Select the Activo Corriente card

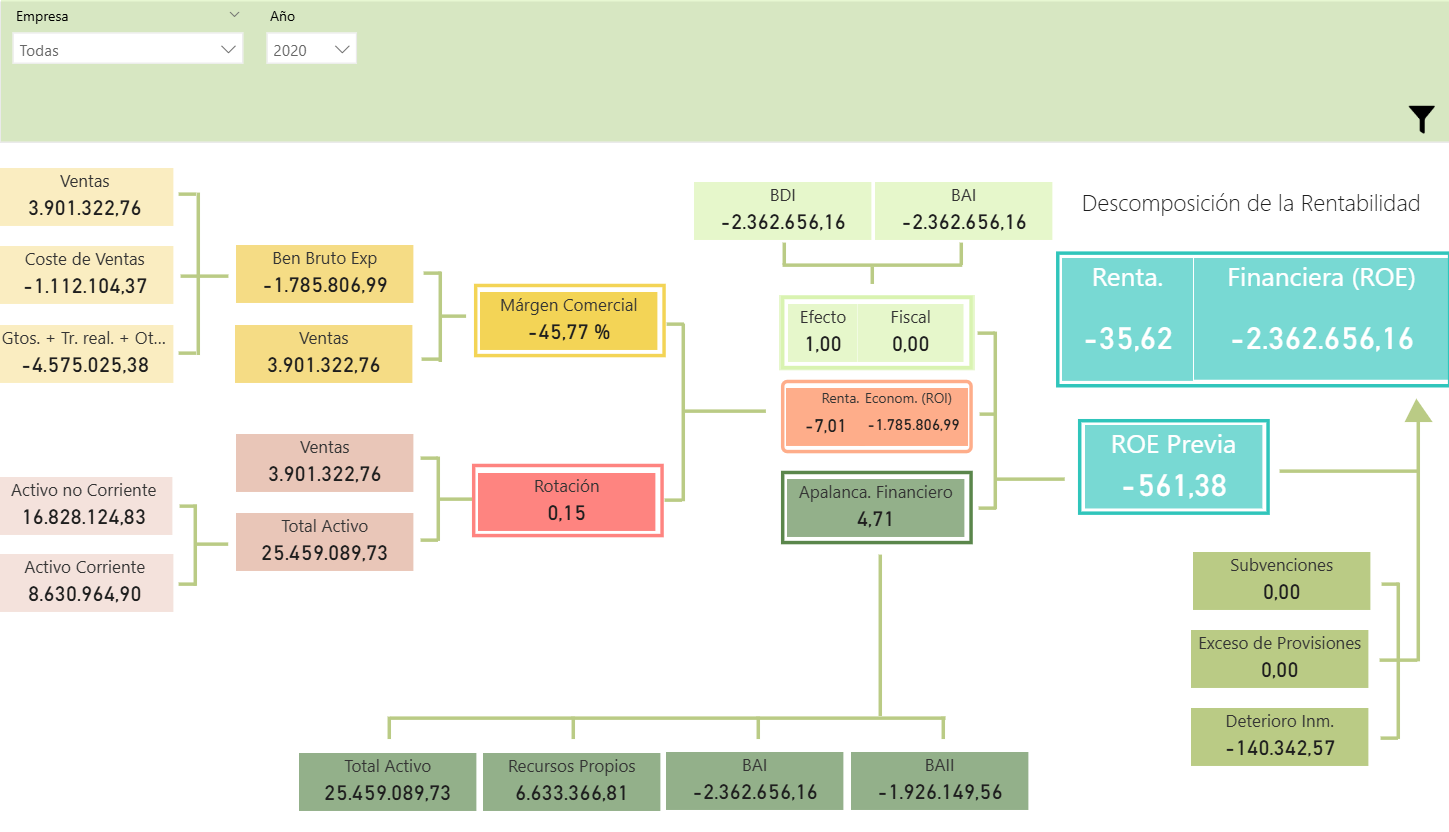coord(86,582)
